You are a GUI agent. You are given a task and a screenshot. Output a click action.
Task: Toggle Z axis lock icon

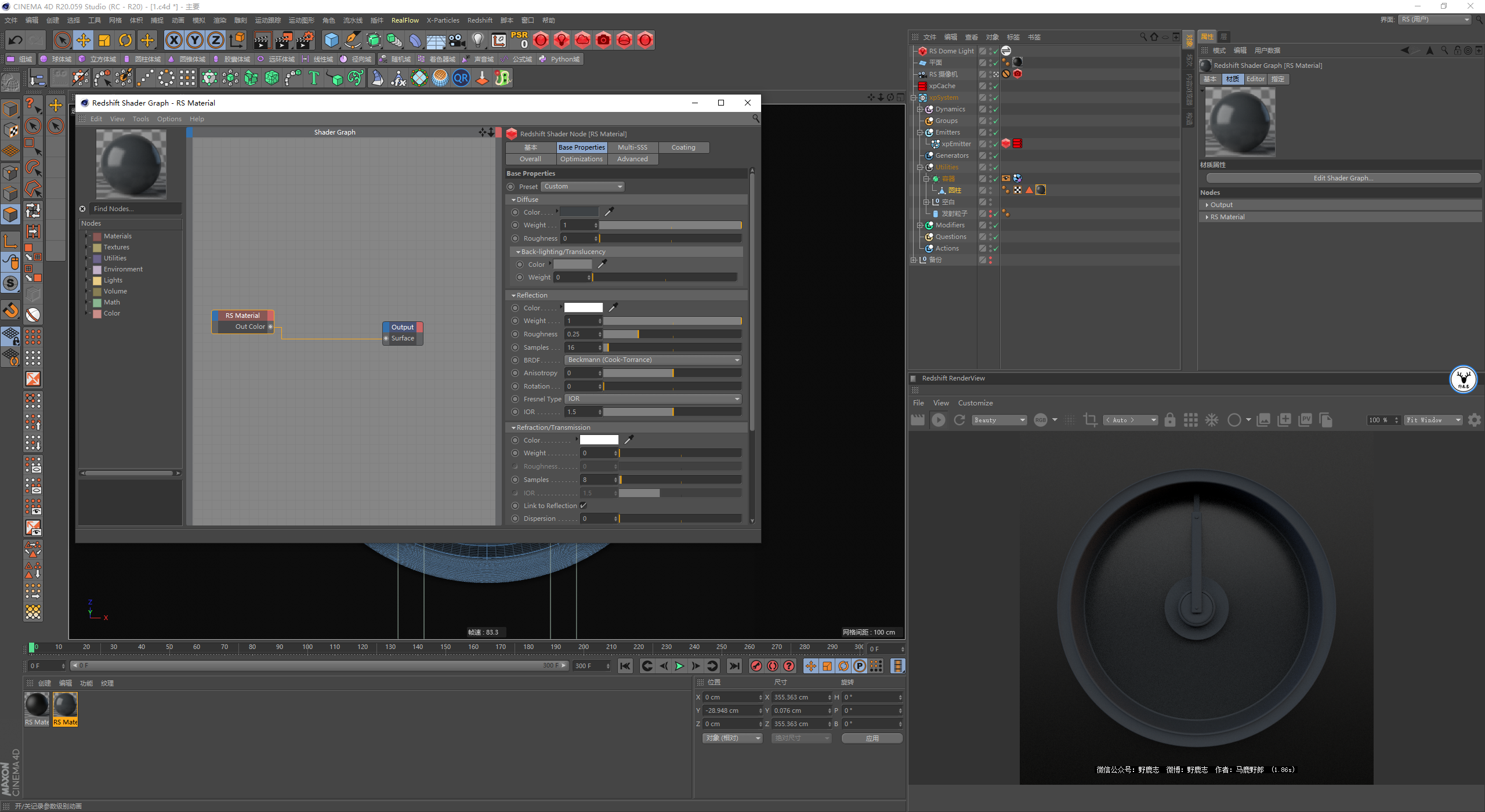[216, 40]
